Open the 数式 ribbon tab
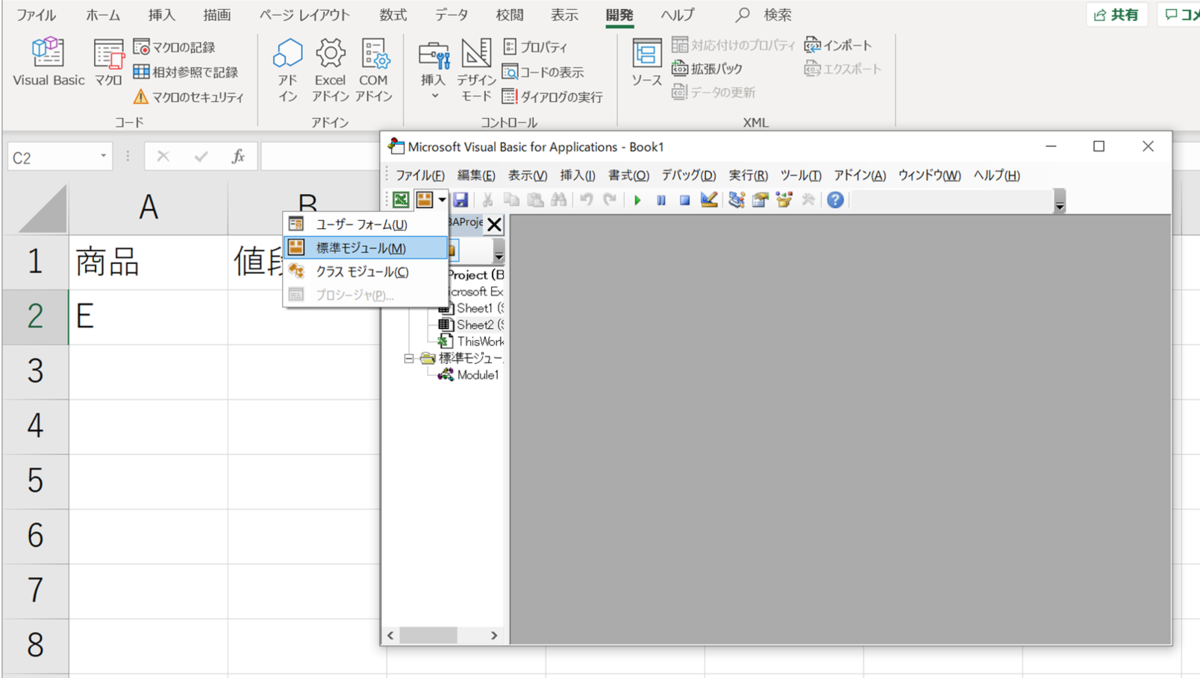 point(393,15)
